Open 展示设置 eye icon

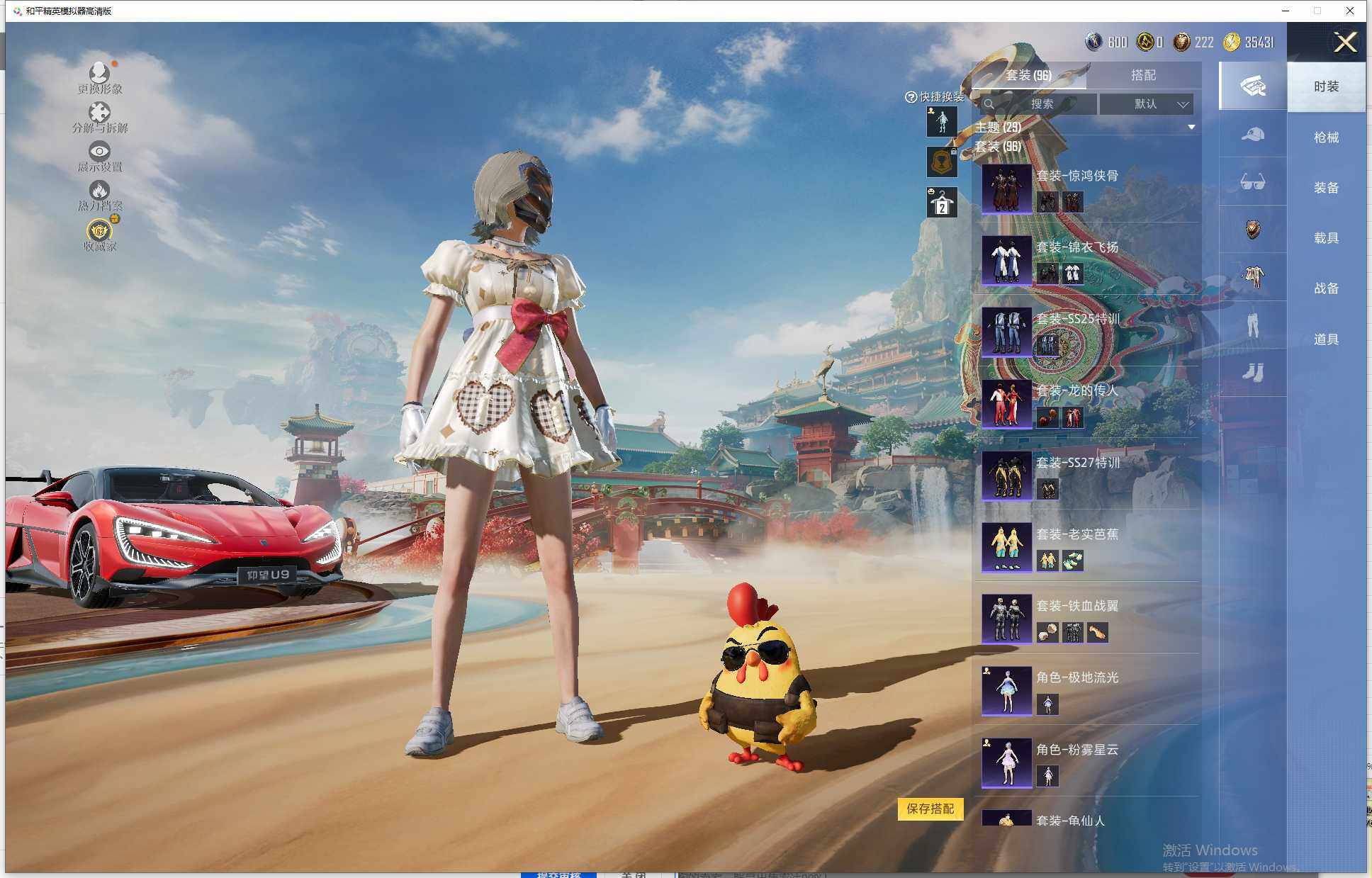pyautogui.click(x=99, y=152)
